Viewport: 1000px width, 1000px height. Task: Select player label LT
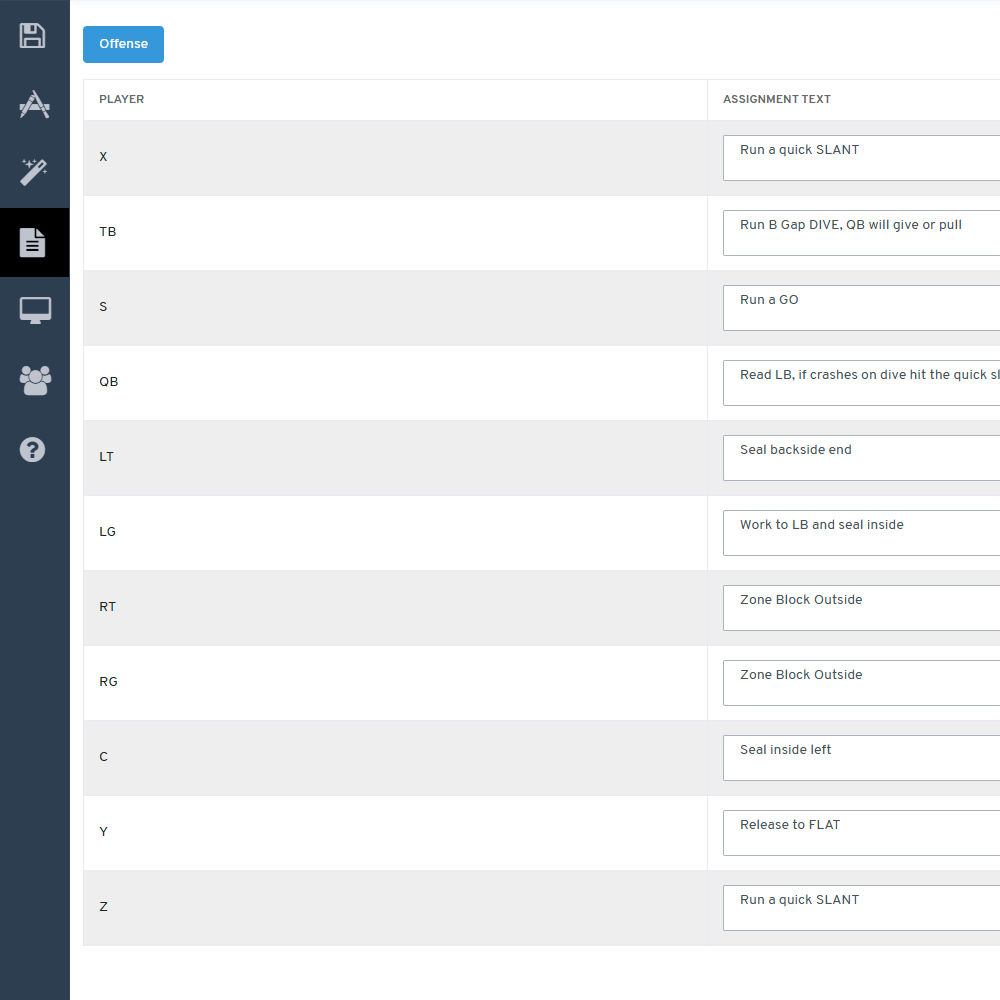(106, 457)
